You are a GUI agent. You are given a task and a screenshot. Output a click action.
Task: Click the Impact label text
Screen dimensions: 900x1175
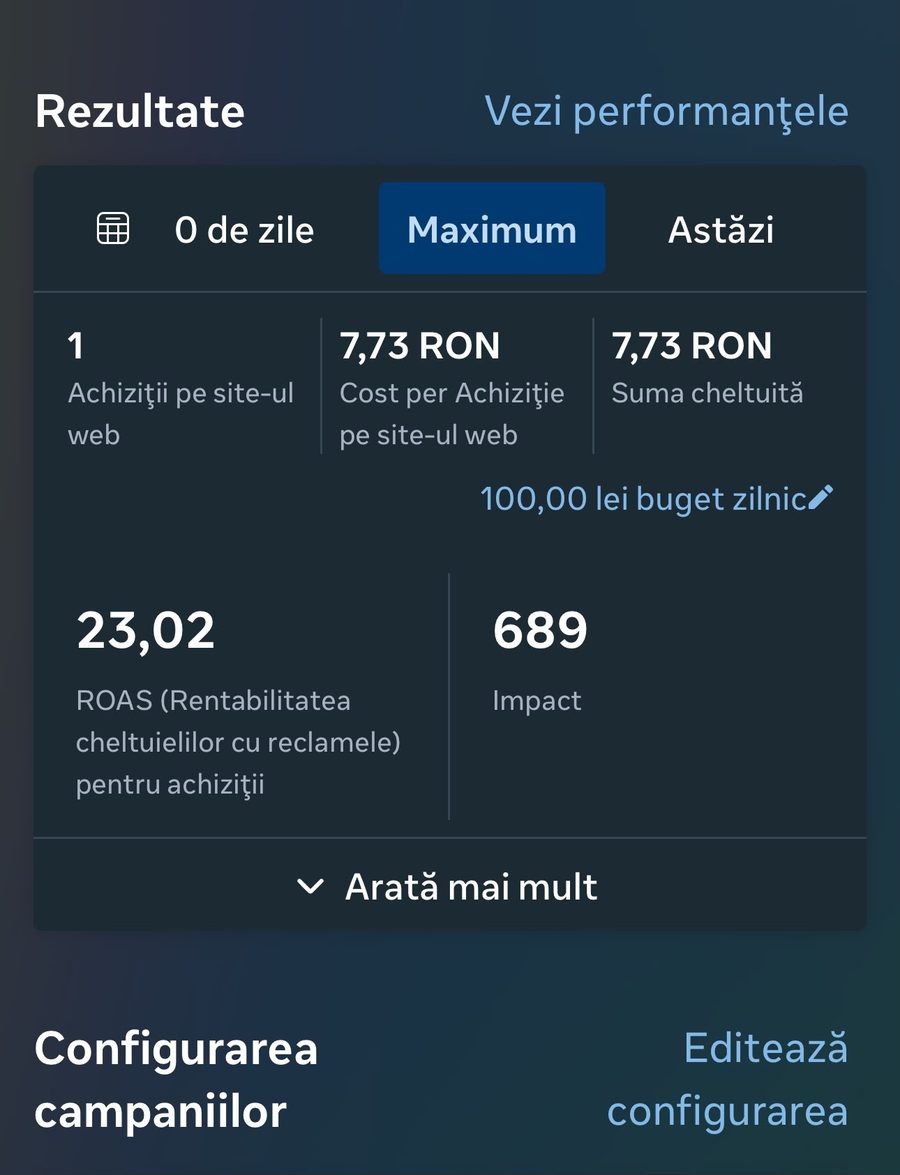point(537,701)
